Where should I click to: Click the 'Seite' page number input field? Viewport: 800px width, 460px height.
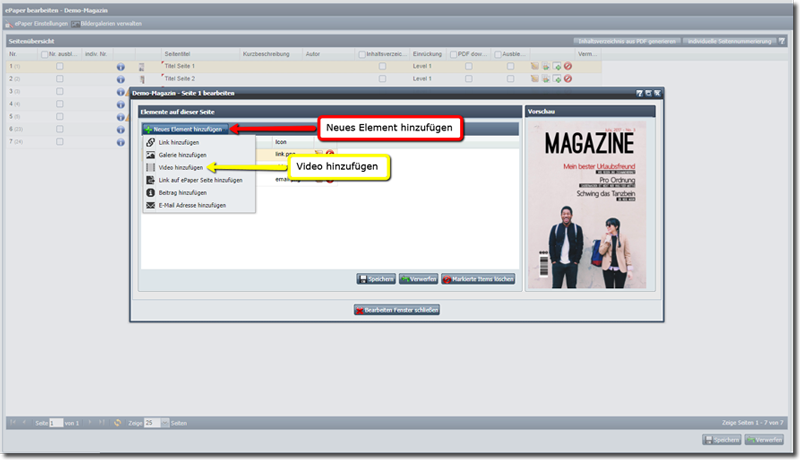point(56,423)
